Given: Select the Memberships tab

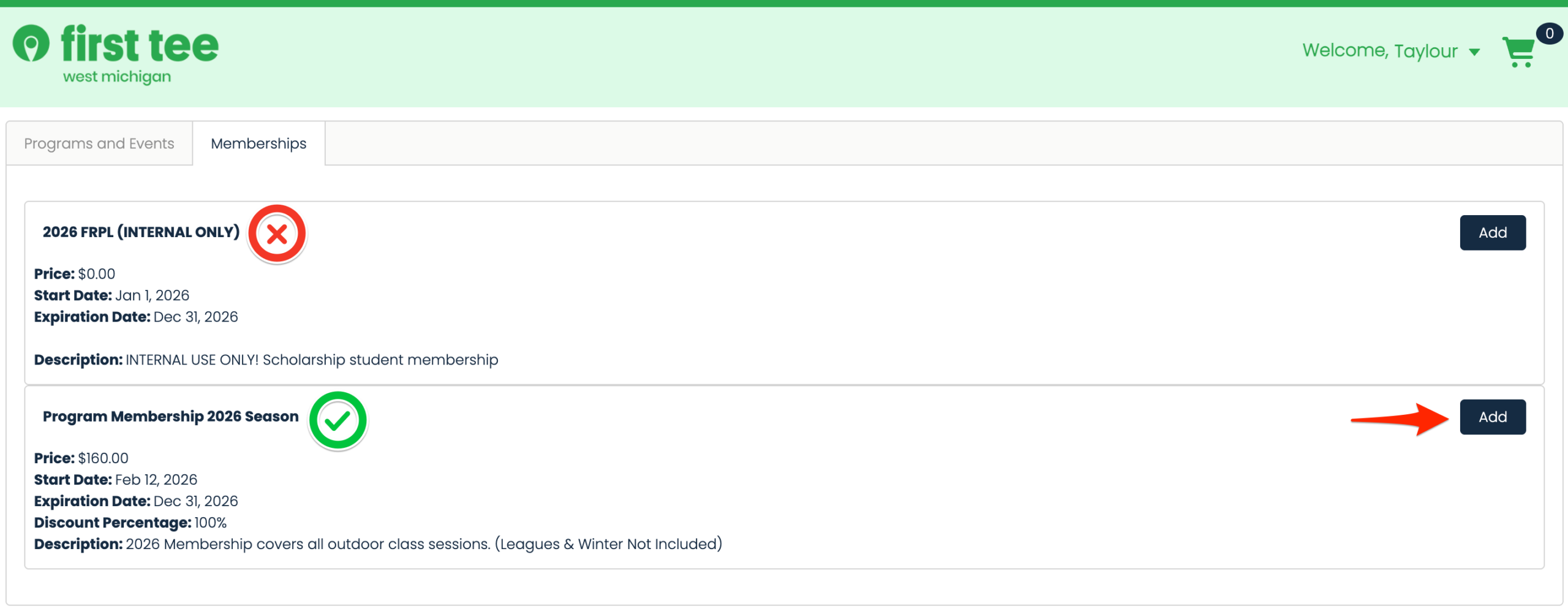Looking at the screenshot, I should coord(258,143).
